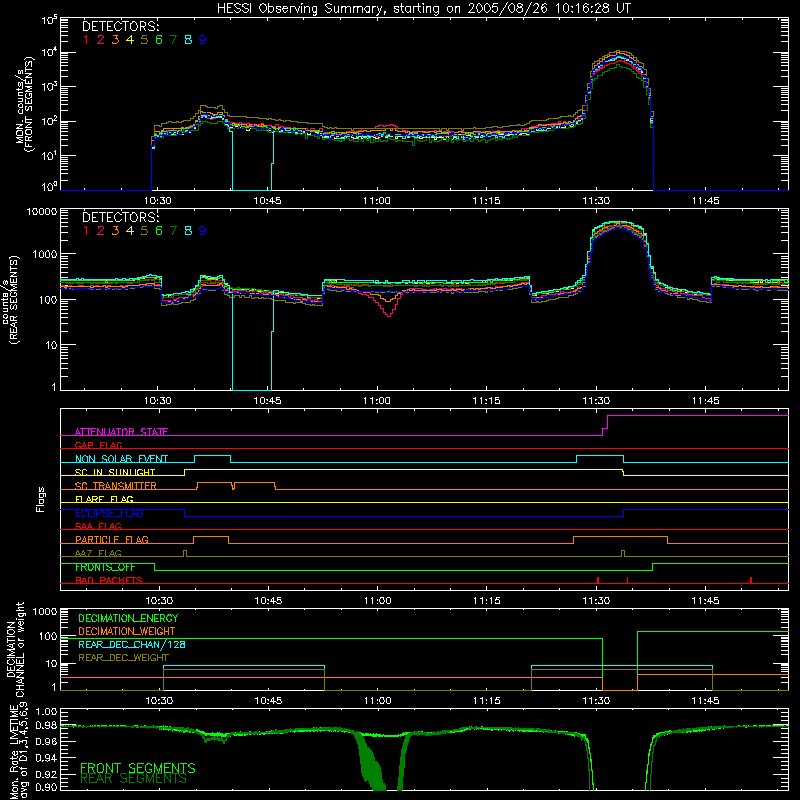Click red detector 1 in rear segments legend

click(86, 231)
